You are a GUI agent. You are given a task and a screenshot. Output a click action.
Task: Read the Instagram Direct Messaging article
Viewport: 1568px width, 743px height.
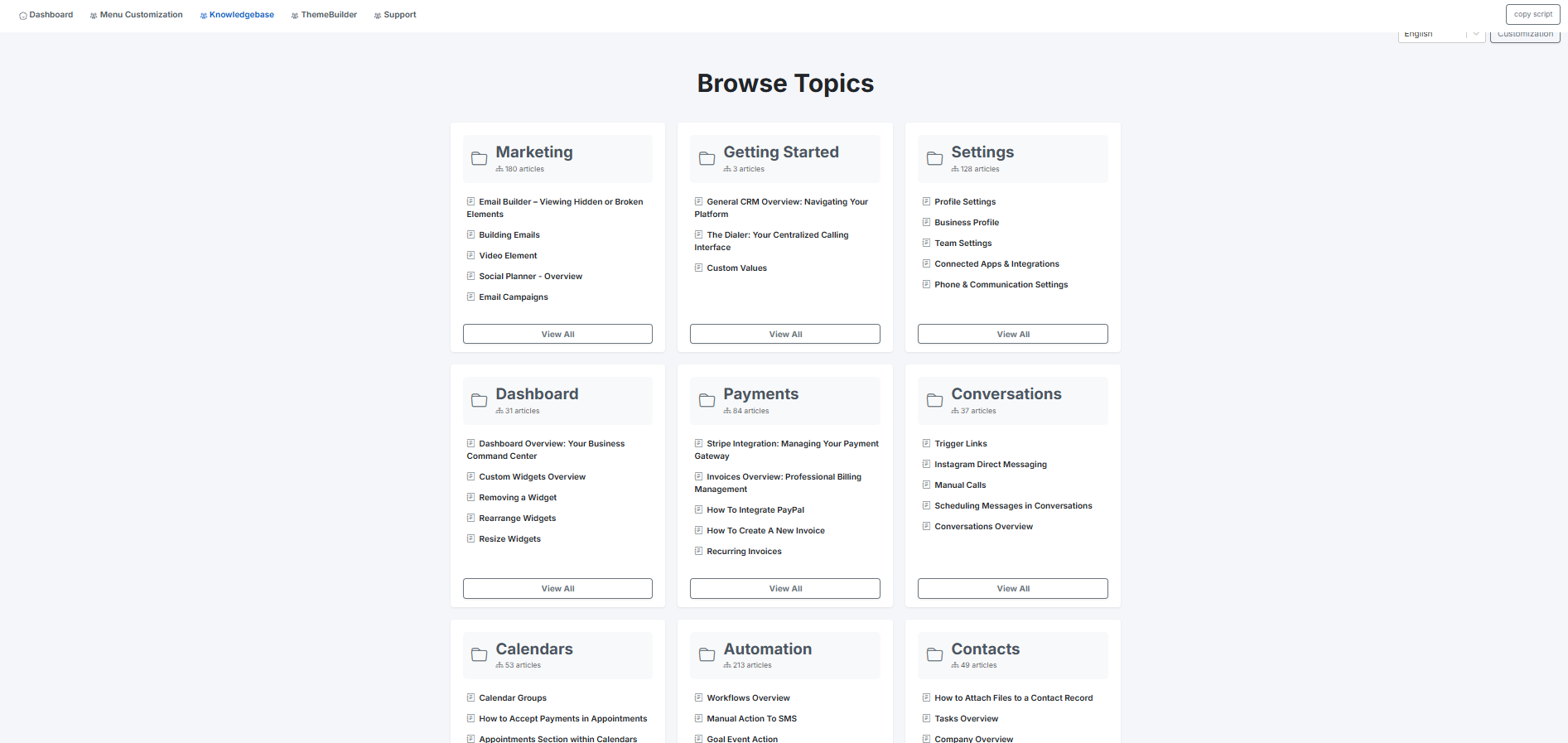tap(990, 465)
